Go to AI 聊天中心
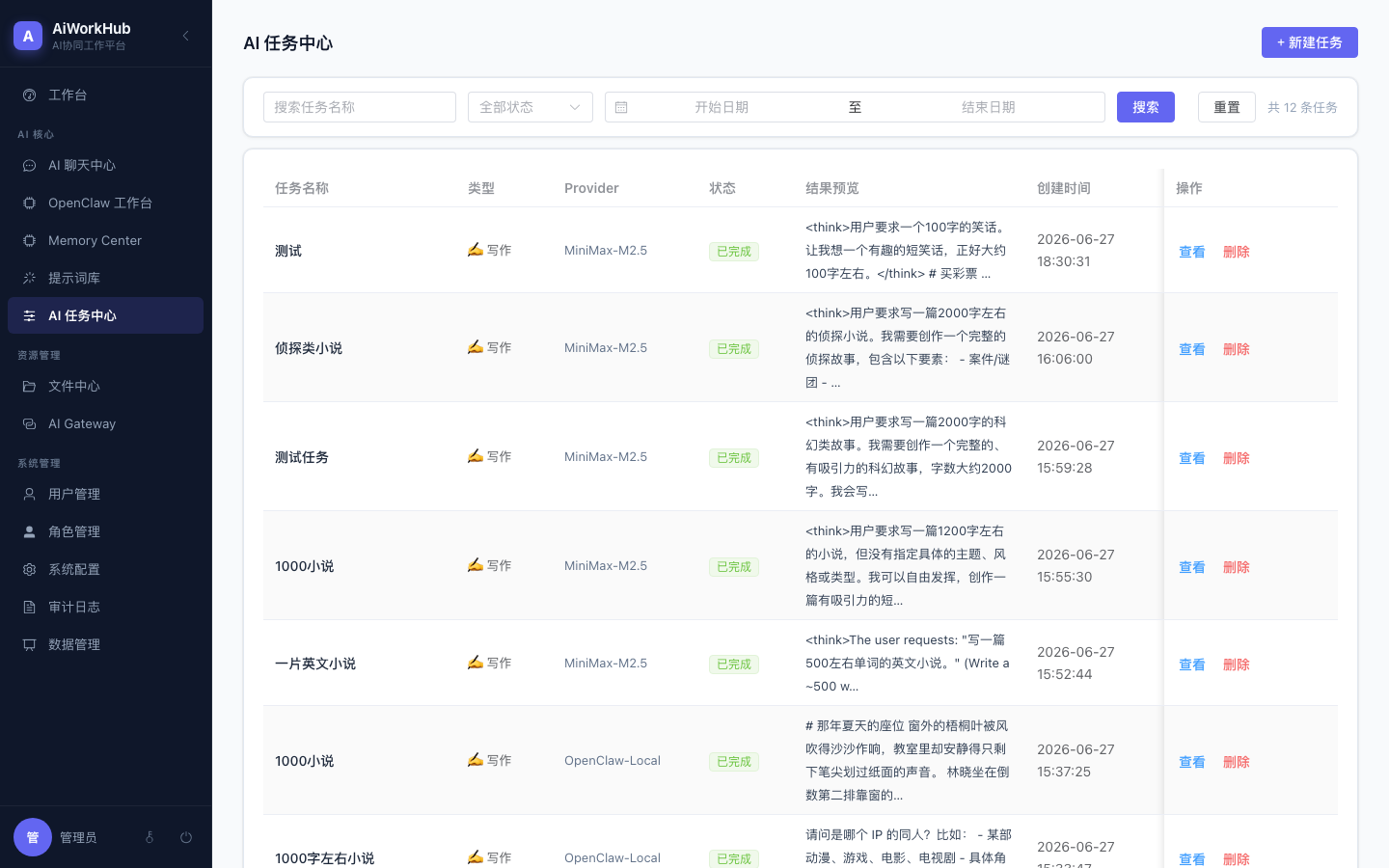This screenshot has height=868, width=1389. pyautogui.click(x=105, y=165)
